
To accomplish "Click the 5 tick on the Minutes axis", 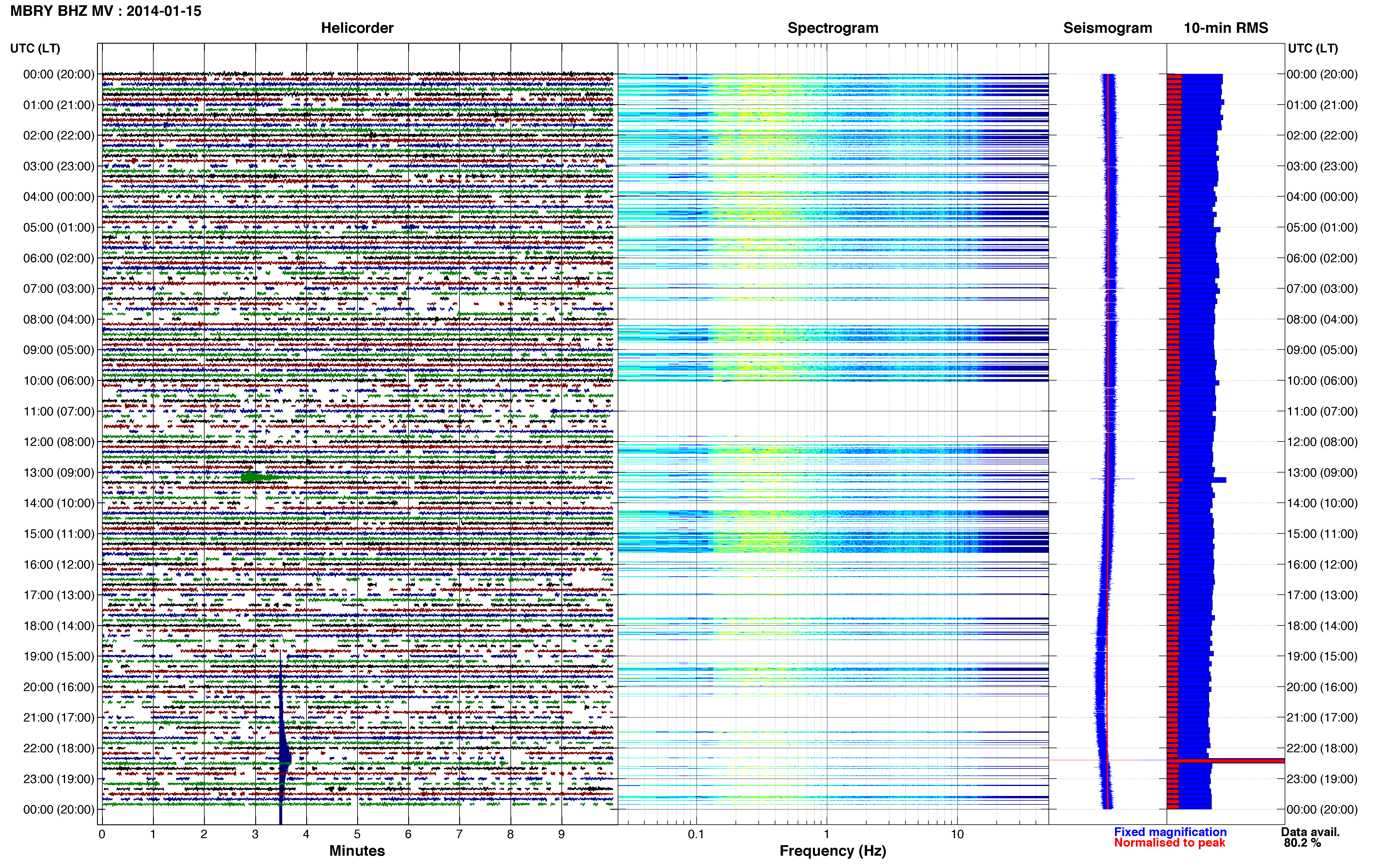I will point(357,834).
